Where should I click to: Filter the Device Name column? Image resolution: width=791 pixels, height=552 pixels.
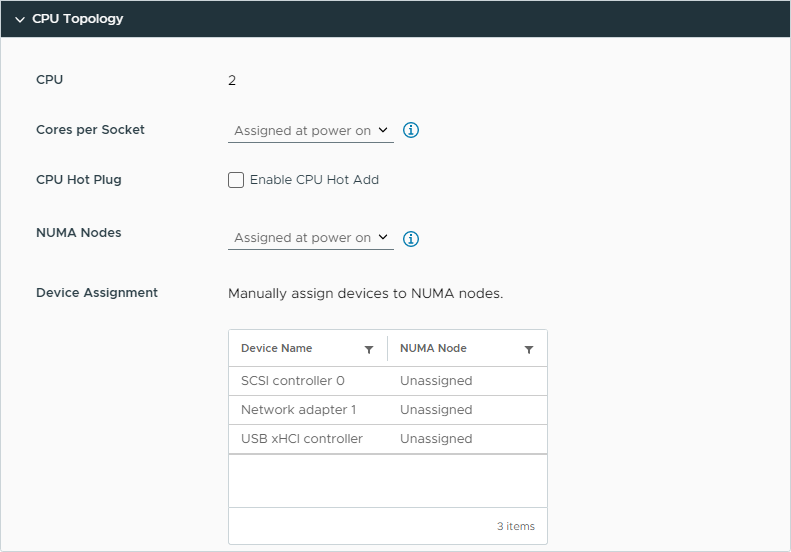pyautogui.click(x=369, y=349)
